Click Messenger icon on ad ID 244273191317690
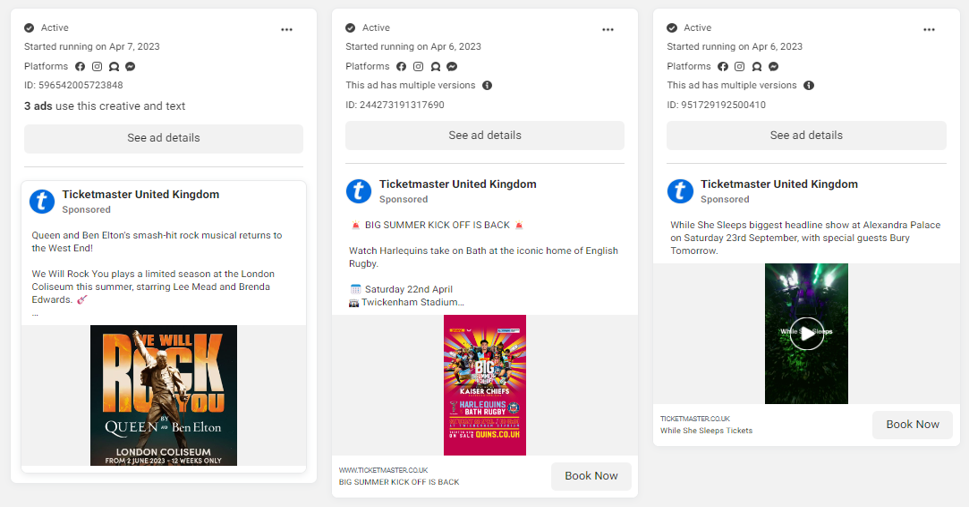This screenshot has height=507, width=969. click(x=452, y=66)
